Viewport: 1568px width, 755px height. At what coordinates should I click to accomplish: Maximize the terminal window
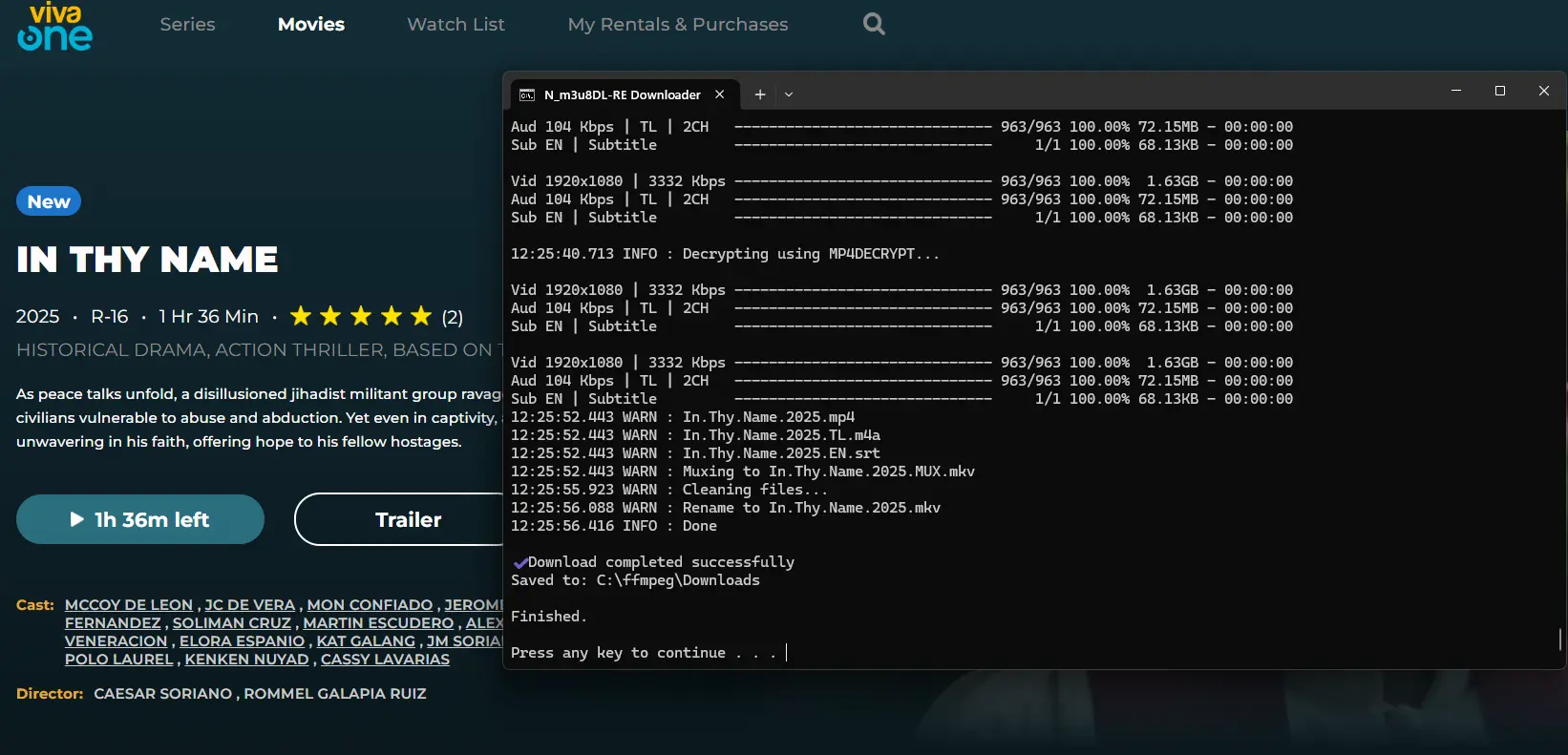pyautogui.click(x=1500, y=91)
